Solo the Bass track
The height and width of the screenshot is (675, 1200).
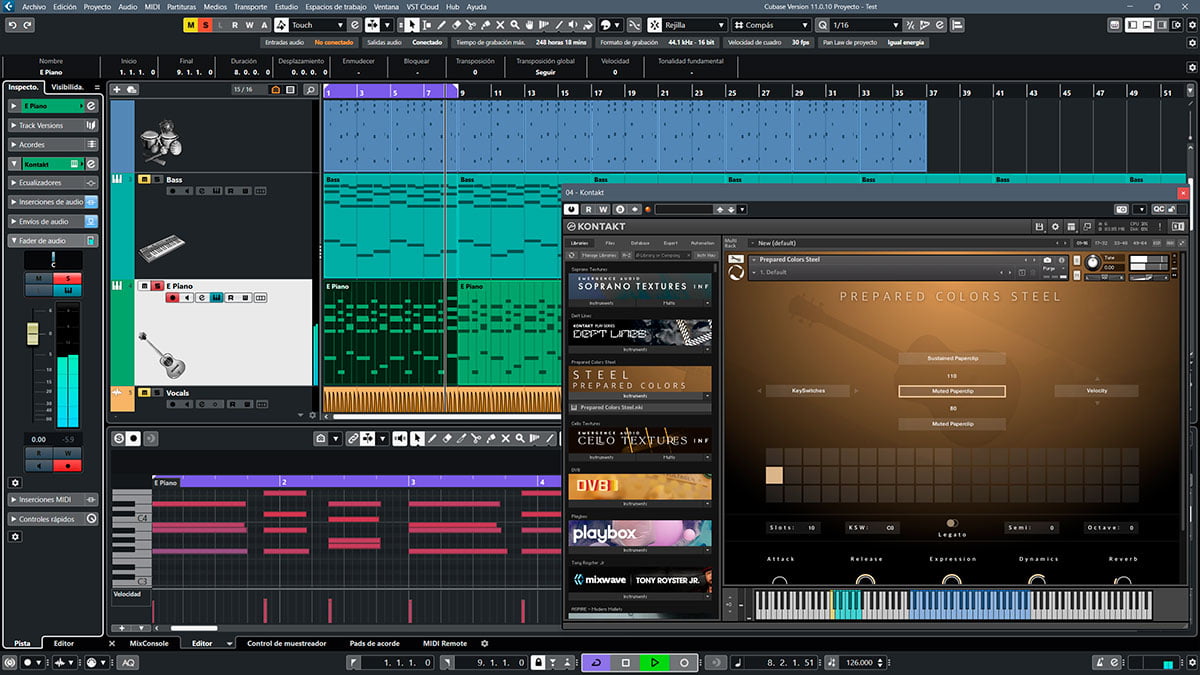point(157,180)
